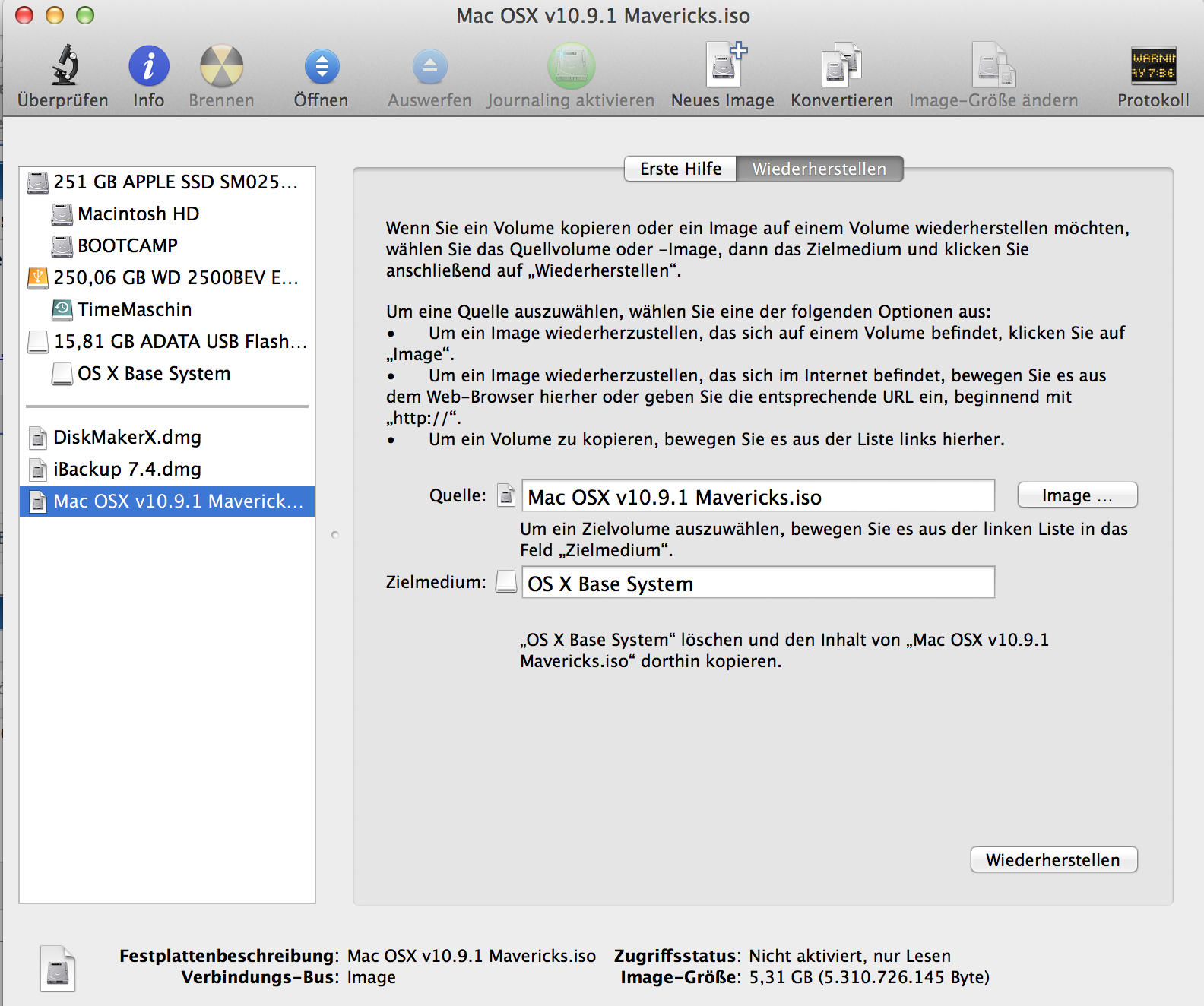
Task: Switch to the Wiederherstellen tab
Action: (x=819, y=169)
